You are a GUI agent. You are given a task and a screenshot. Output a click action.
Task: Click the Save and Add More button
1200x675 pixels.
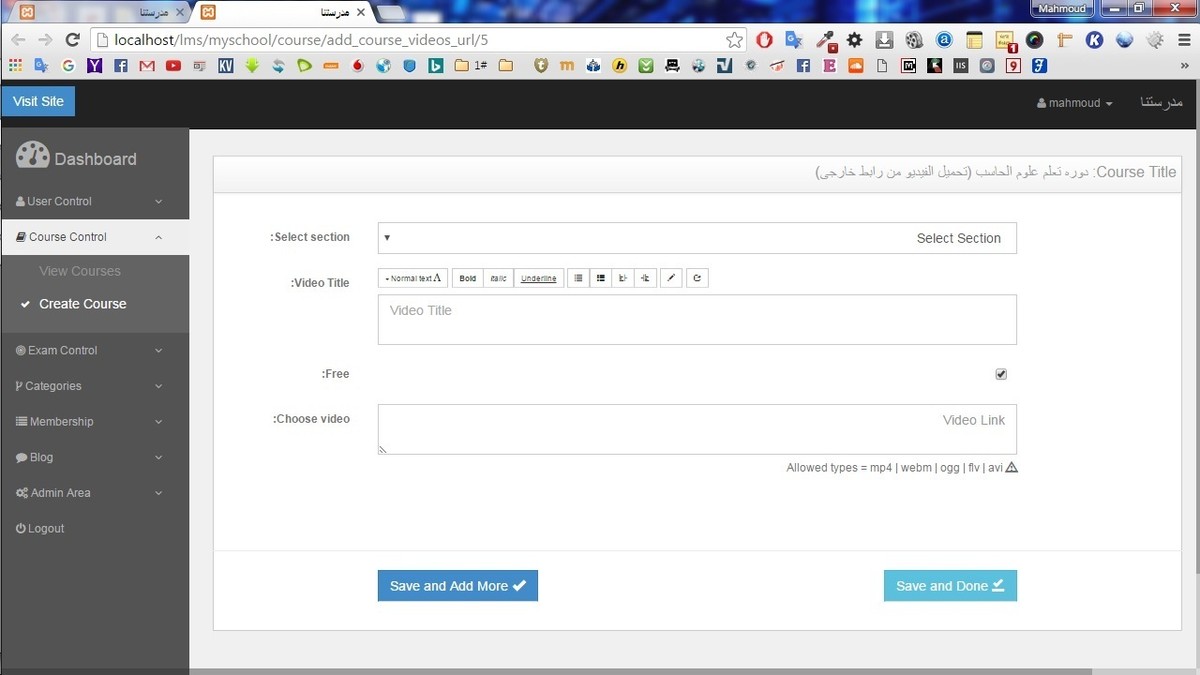click(457, 586)
